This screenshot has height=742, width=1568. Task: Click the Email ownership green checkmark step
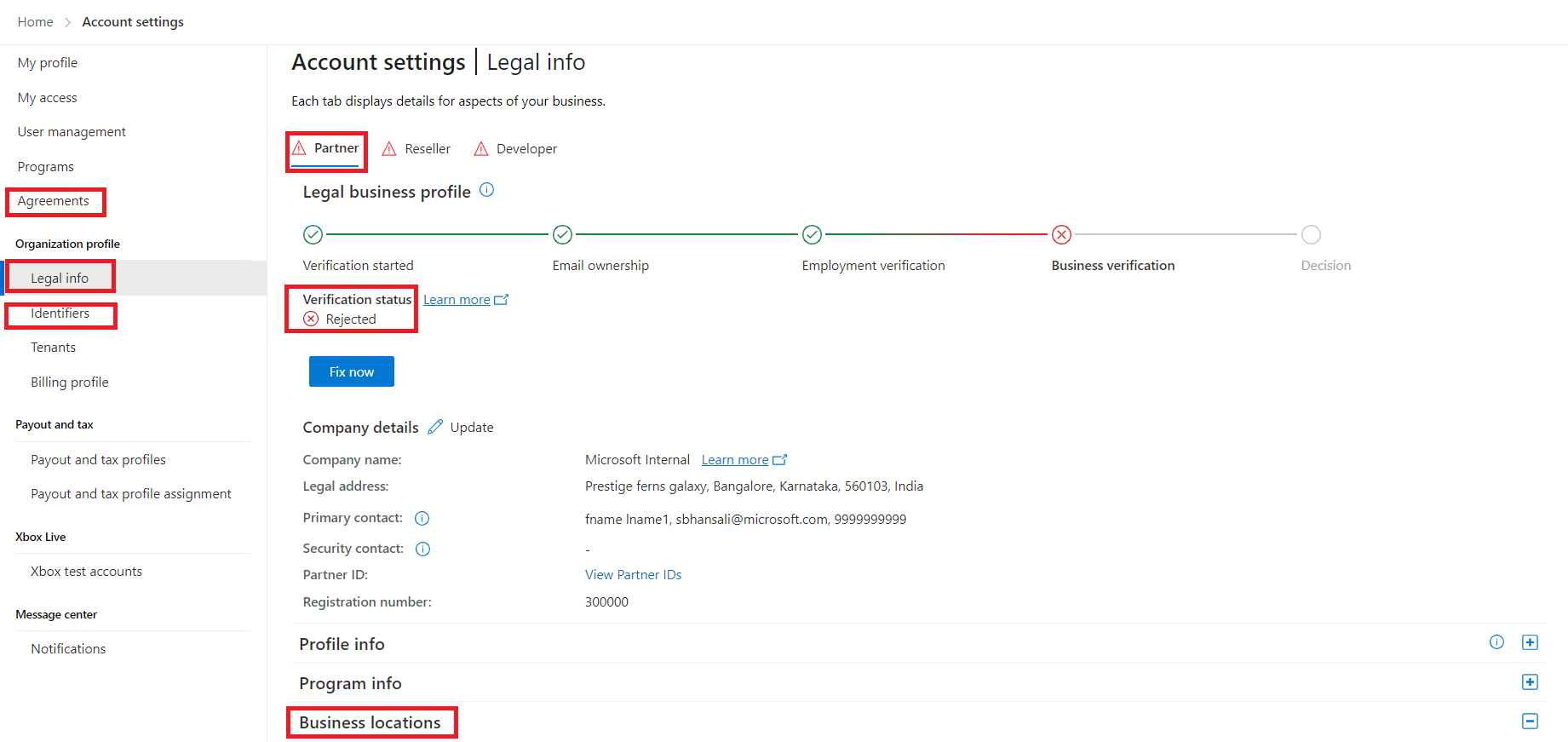click(x=562, y=234)
